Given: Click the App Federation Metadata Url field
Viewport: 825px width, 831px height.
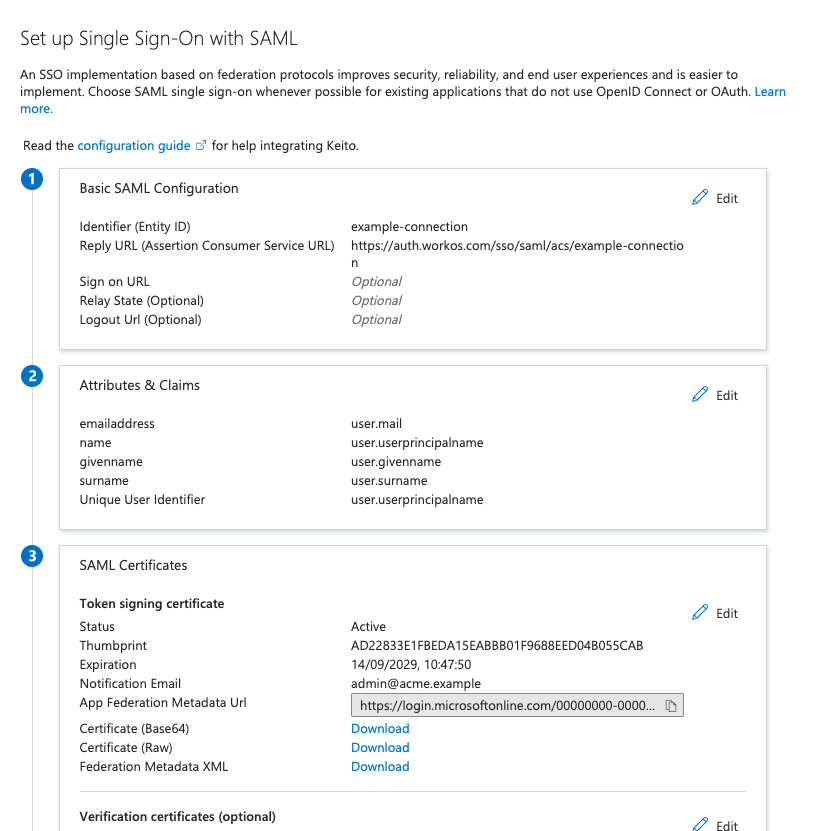Looking at the screenshot, I should pyautogui.click(x=517, y=705).
